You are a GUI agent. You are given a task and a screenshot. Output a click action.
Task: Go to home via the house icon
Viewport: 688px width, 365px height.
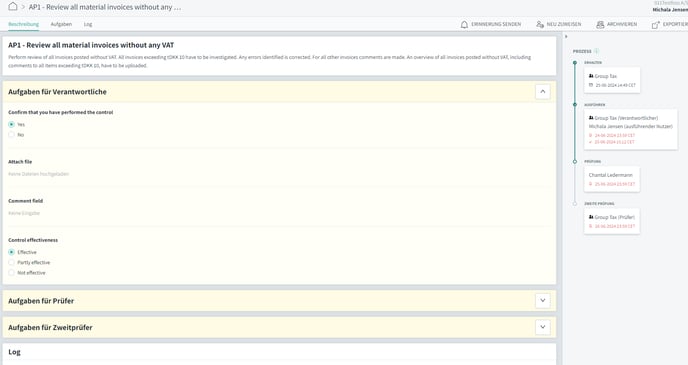(x=13, y=6)
